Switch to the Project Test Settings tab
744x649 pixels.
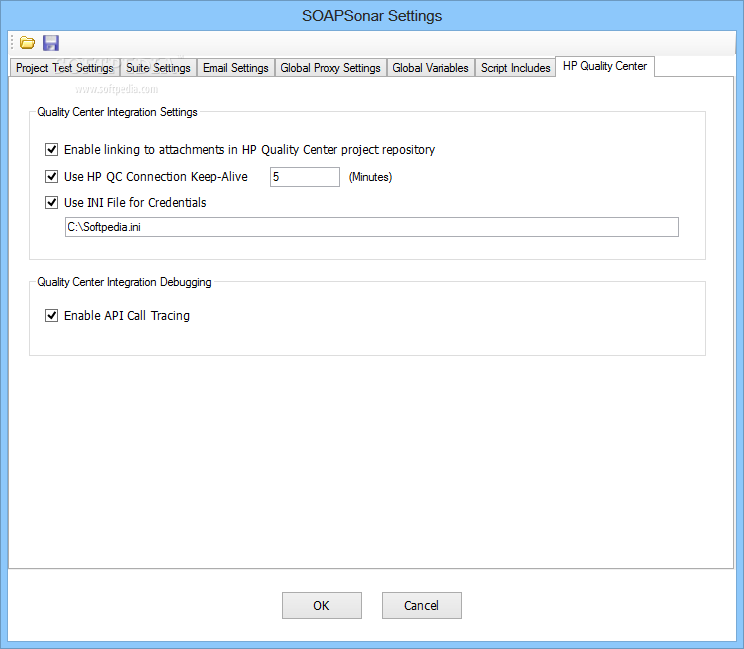65,68
